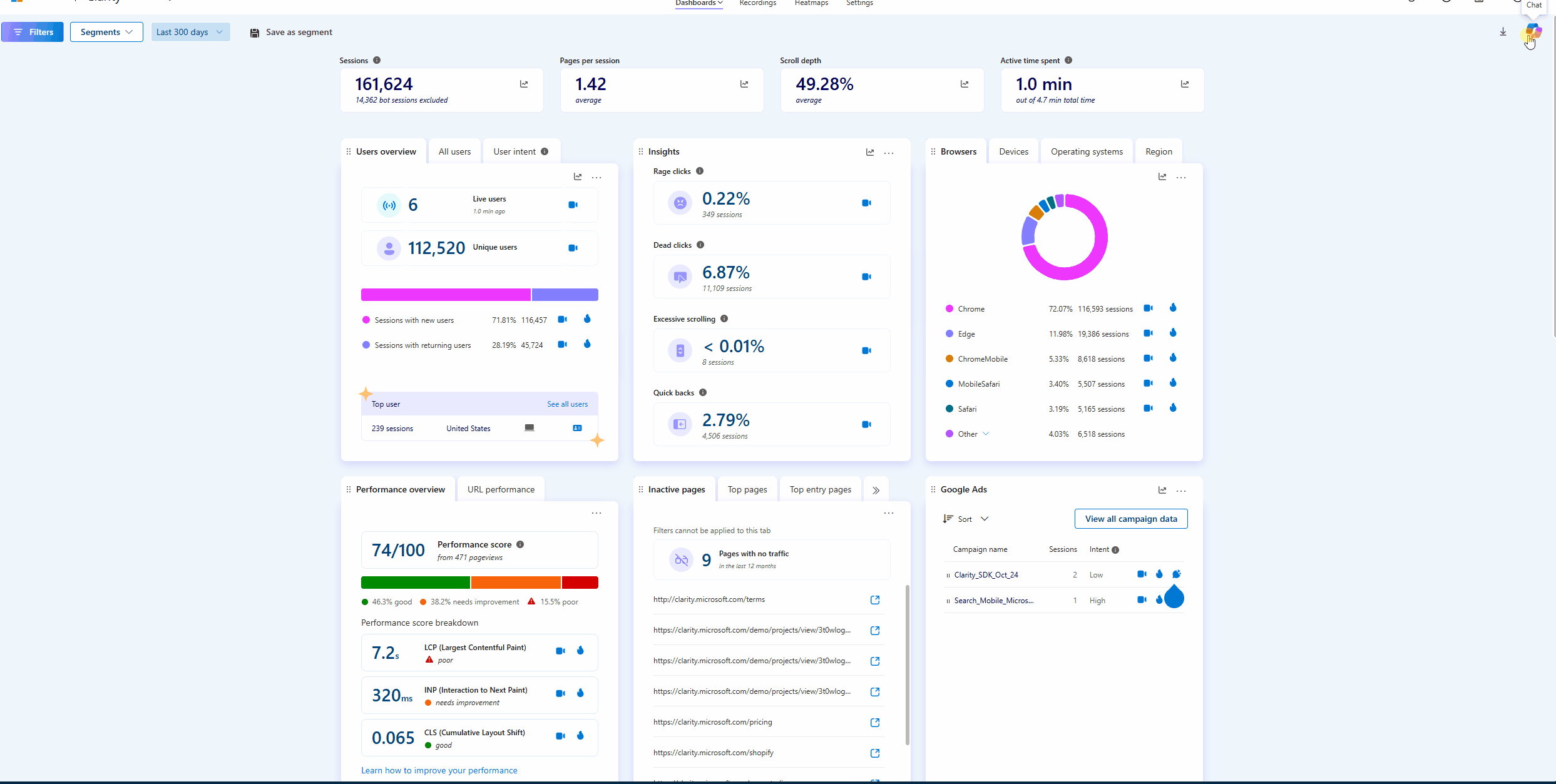This screenshot has height=784, width=1556.
Task: View recordings for Search_Mobile_Micros campaign
Action: click(x=1142, y=599)
